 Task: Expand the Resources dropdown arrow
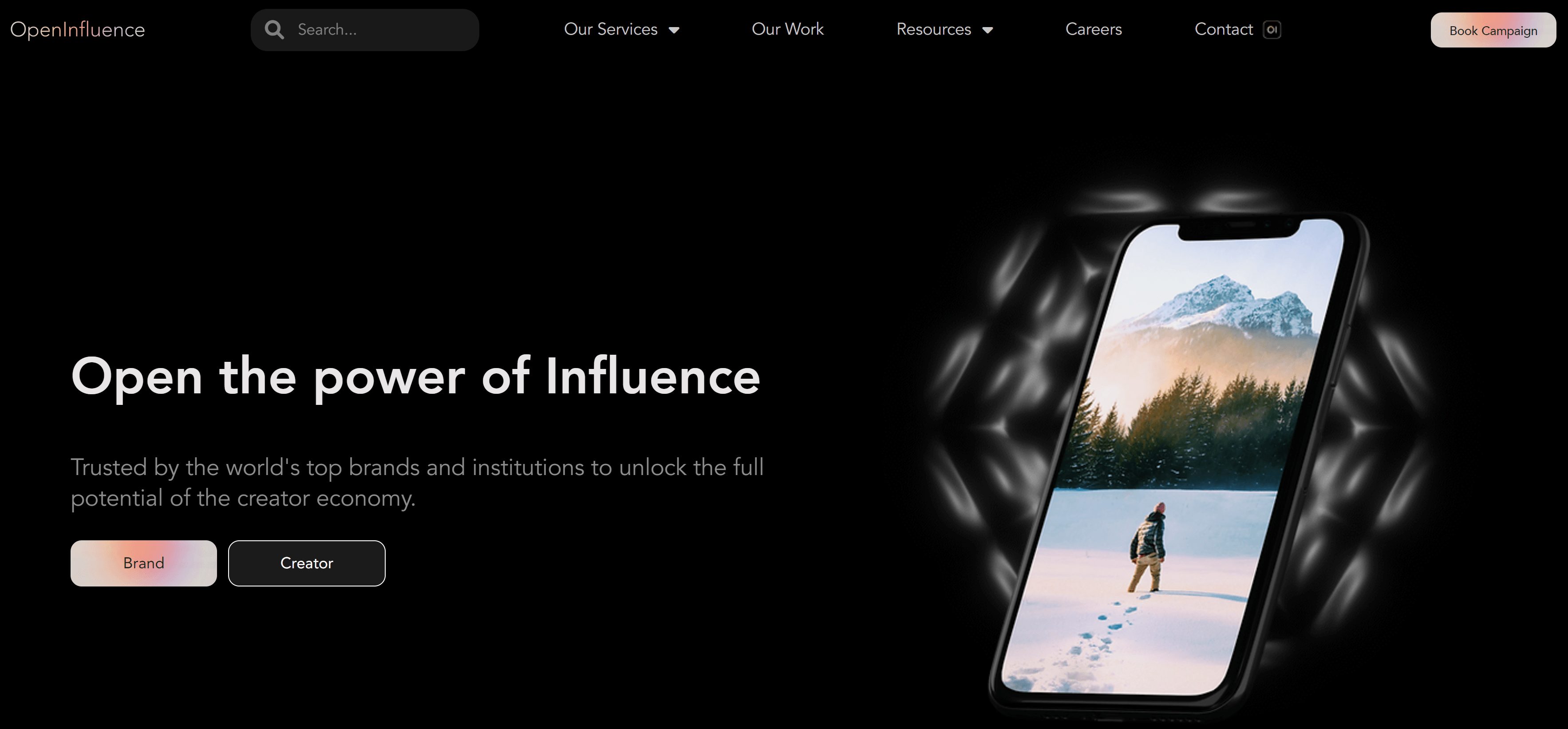(987, 30)
